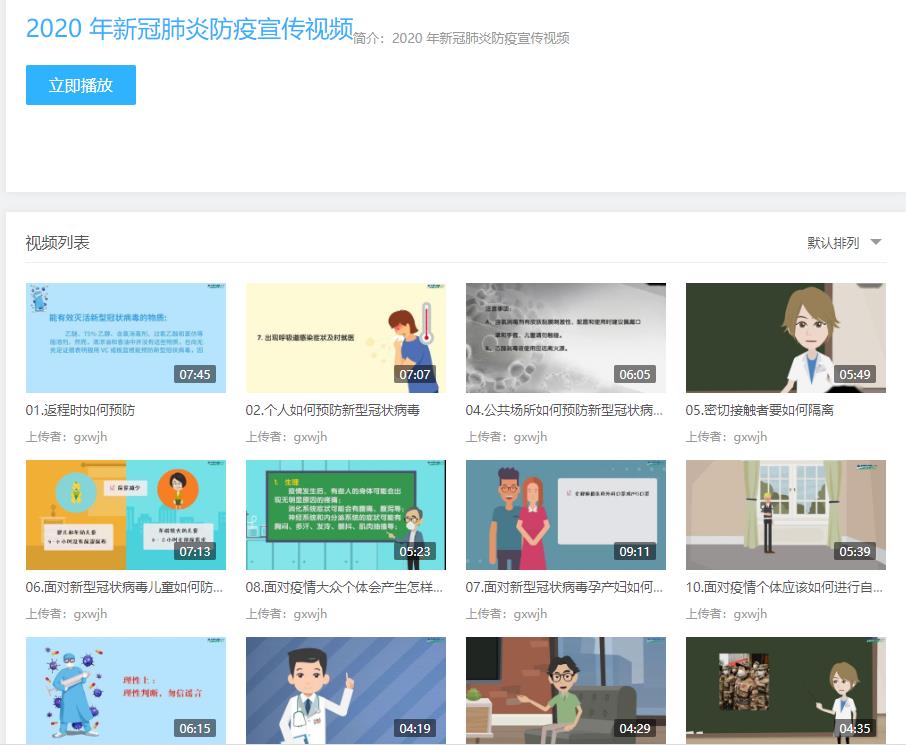906x752 pixels.
Task: Click title link 02.个人如何预防新型冠状病毒
Action: pos(332,410)
